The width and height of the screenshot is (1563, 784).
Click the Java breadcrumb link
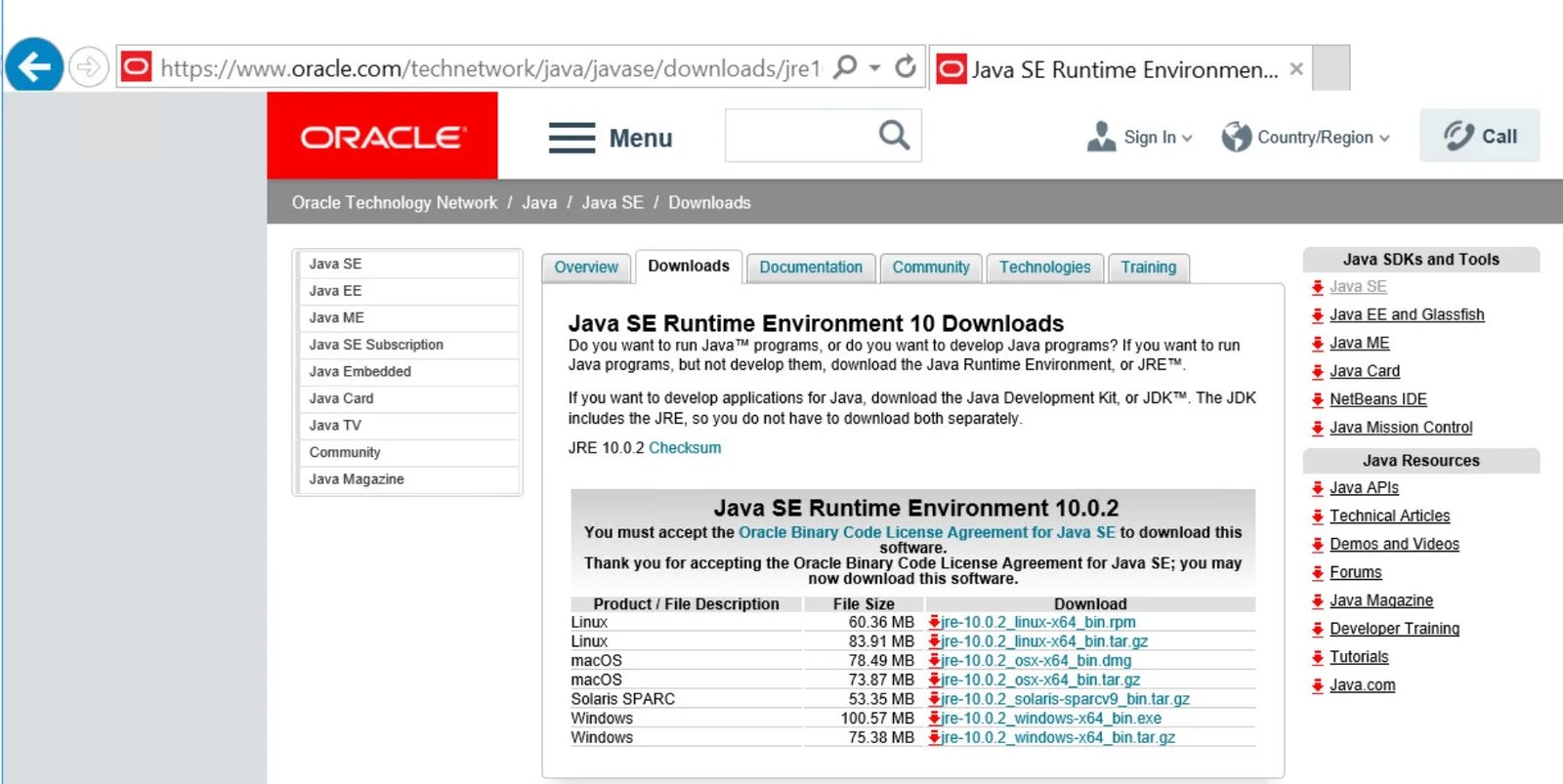[539, 202]
